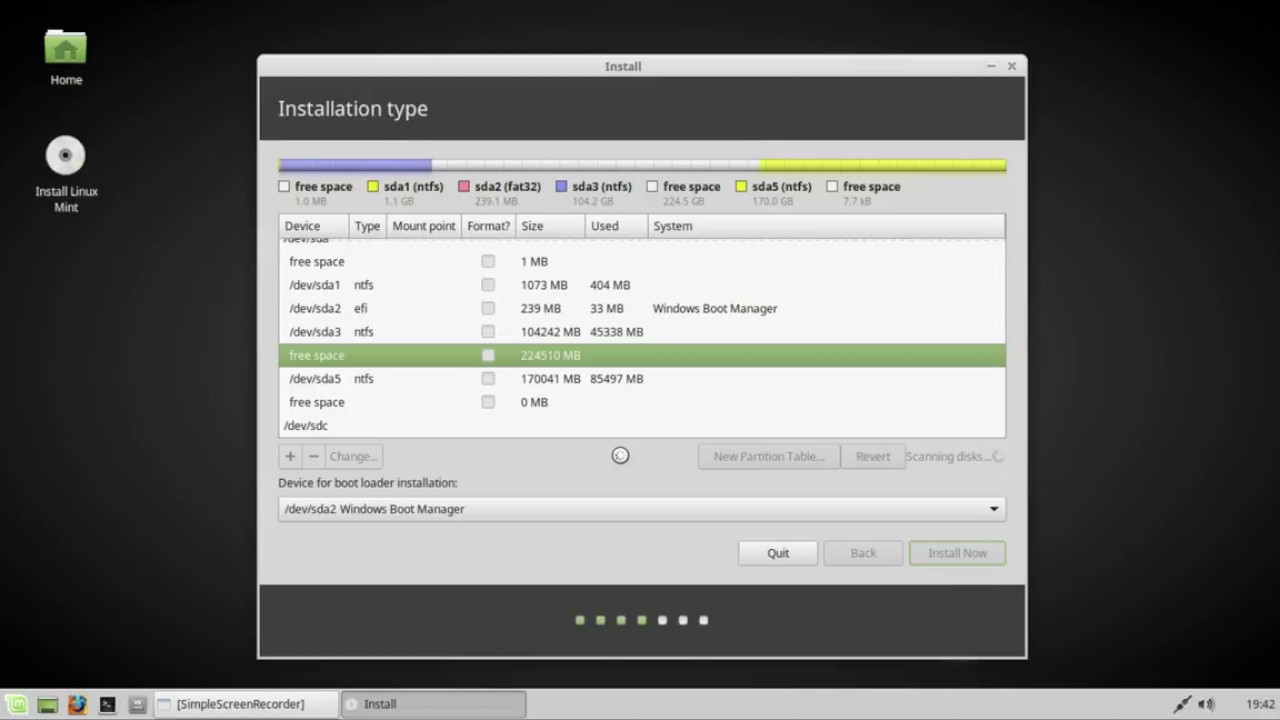Select the /dev/sdc device row
Viewport: 1280px width, 720px height.
point(642,425)
